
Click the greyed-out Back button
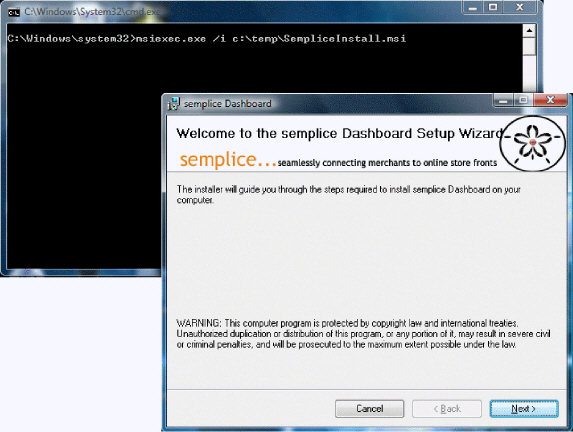(447, 409)
